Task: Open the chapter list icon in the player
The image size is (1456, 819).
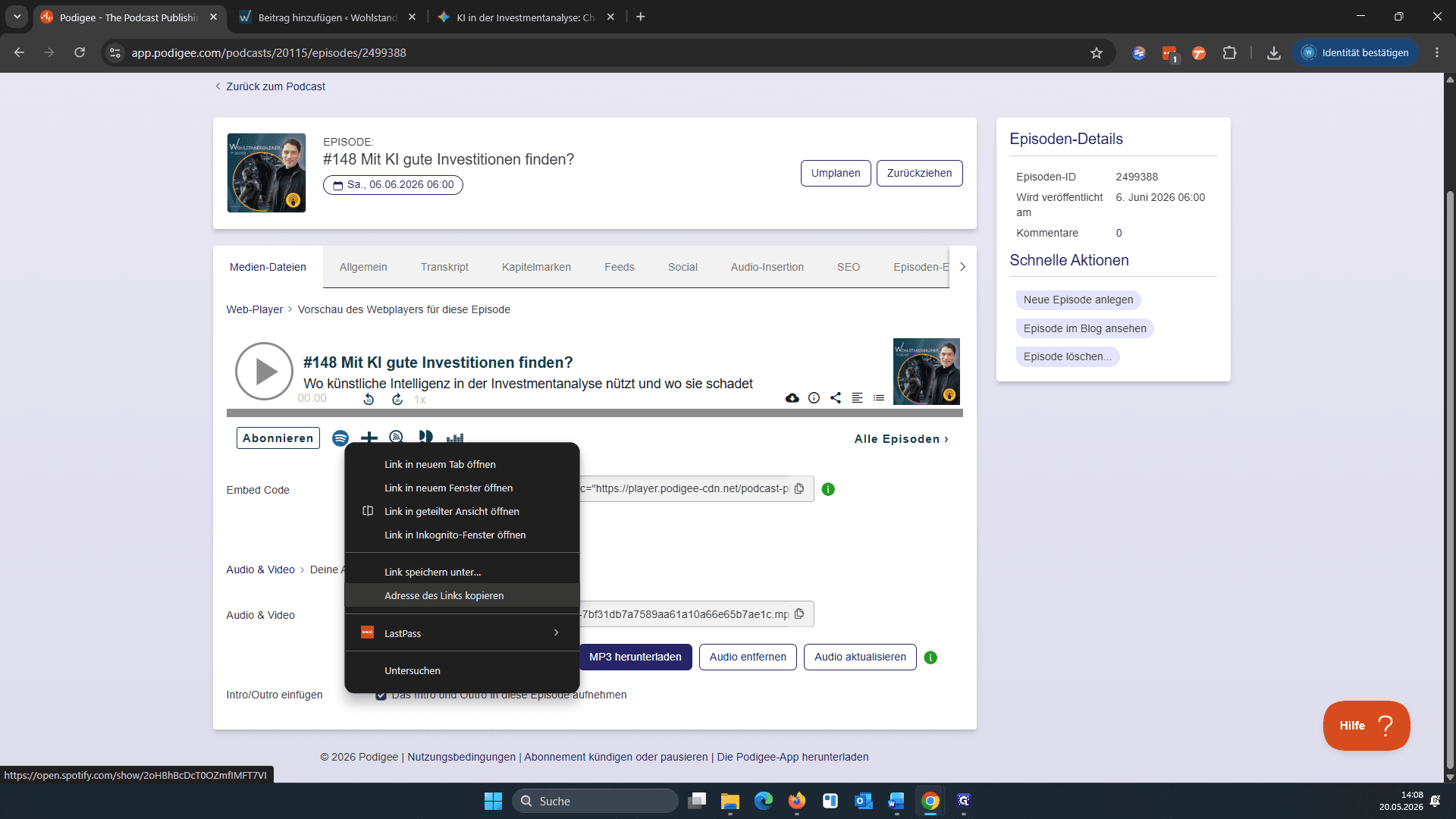Action: tap(879, 398)
